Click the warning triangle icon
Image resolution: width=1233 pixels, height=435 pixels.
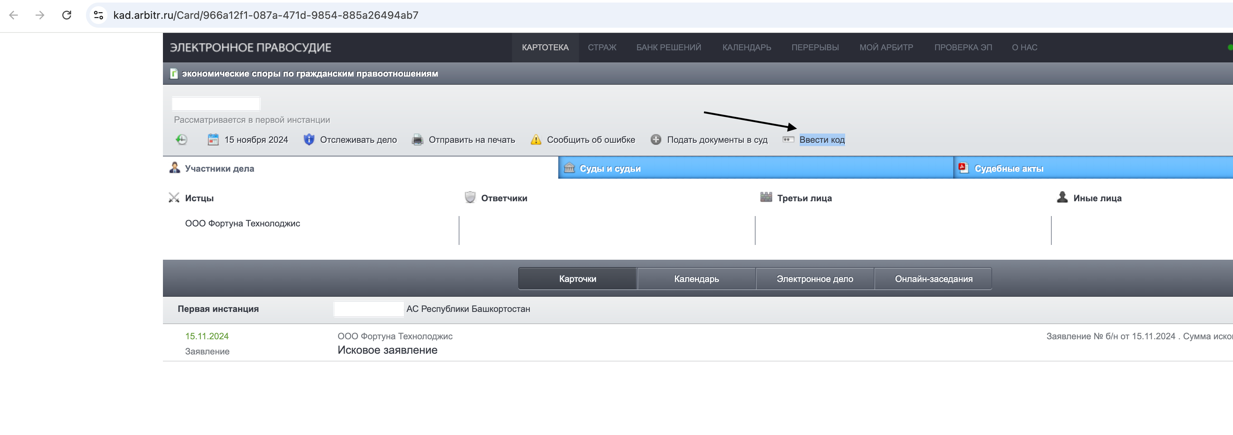[x=536, y=140]
